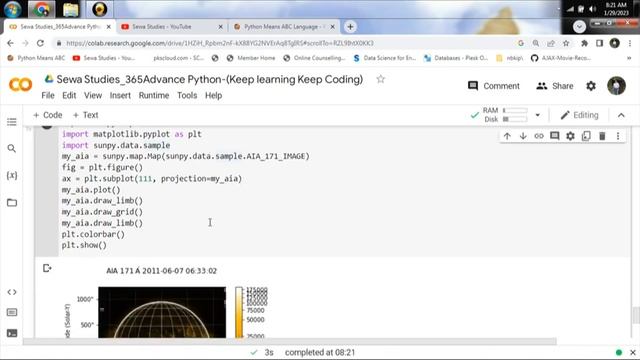Image resolution: width=640 pixels, height=360 pixels.
Task: Reload the current page
Action: click(40, 43)
